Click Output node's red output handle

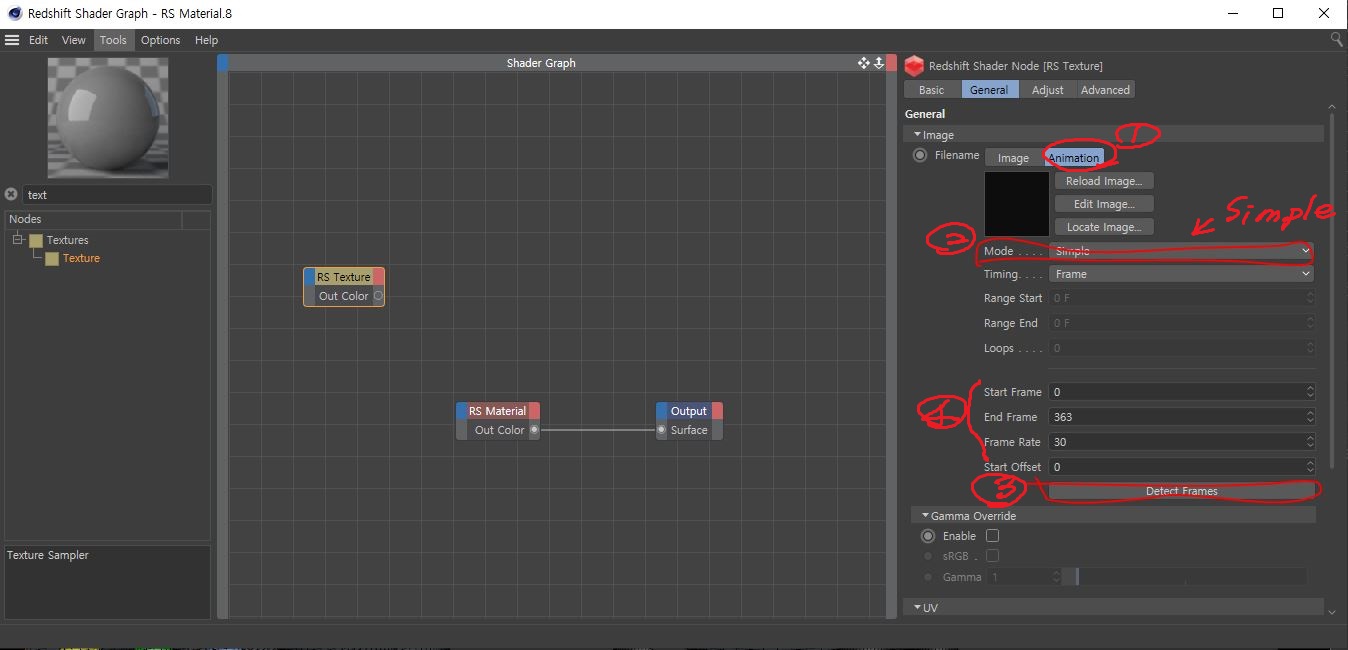(717, 411)
